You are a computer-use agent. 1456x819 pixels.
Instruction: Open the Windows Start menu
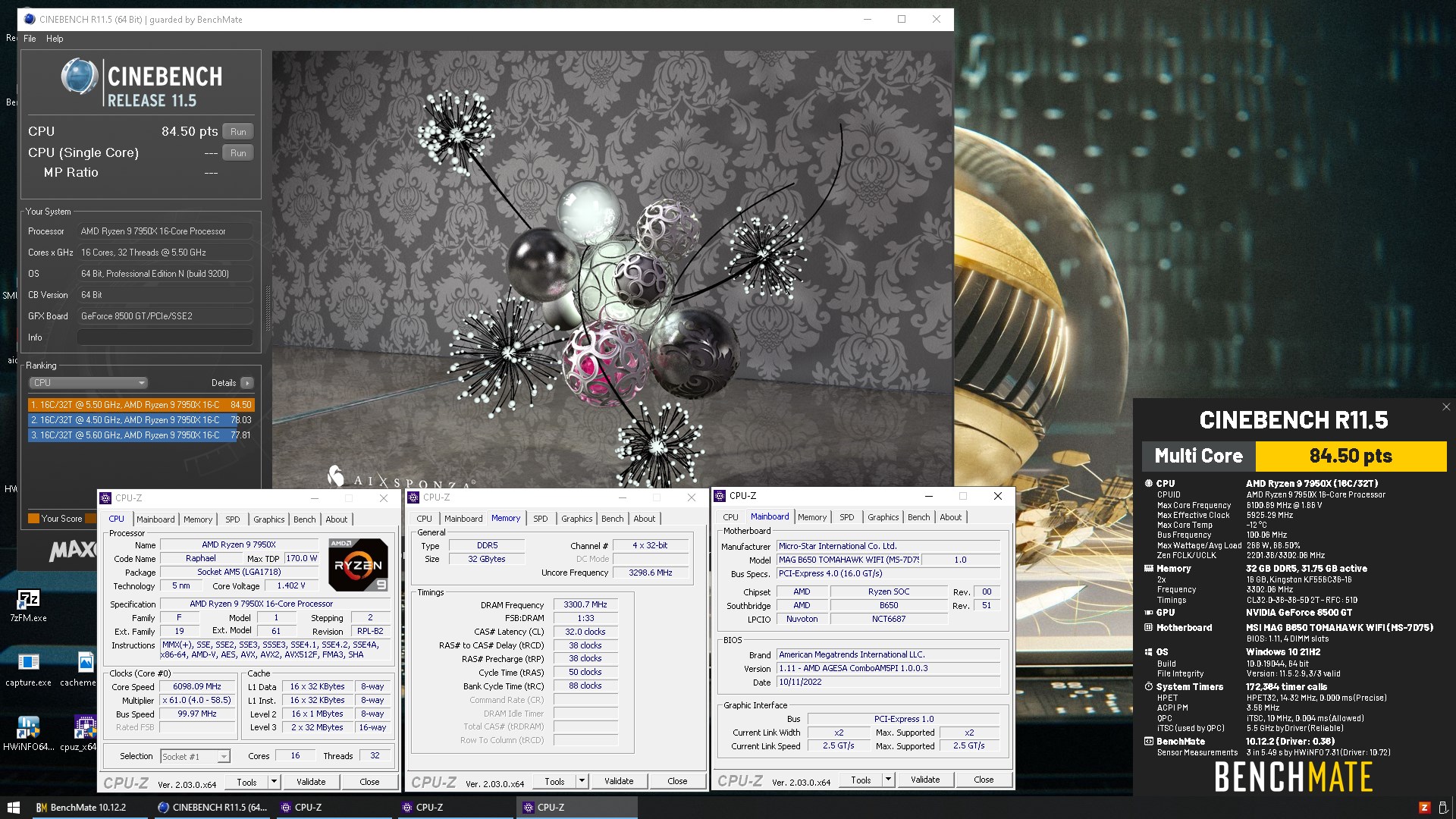13,807
